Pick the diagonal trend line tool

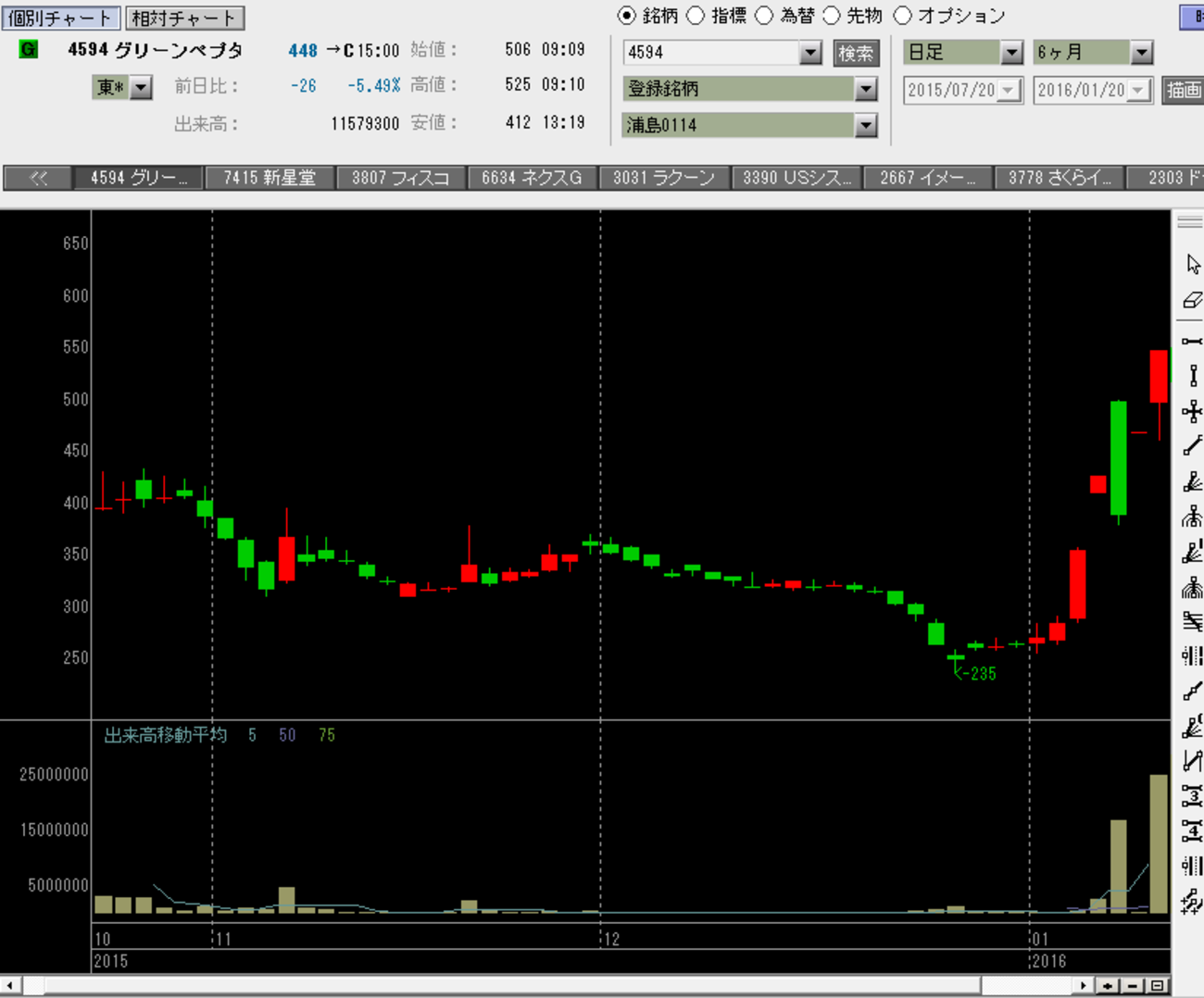point(1193,446)
